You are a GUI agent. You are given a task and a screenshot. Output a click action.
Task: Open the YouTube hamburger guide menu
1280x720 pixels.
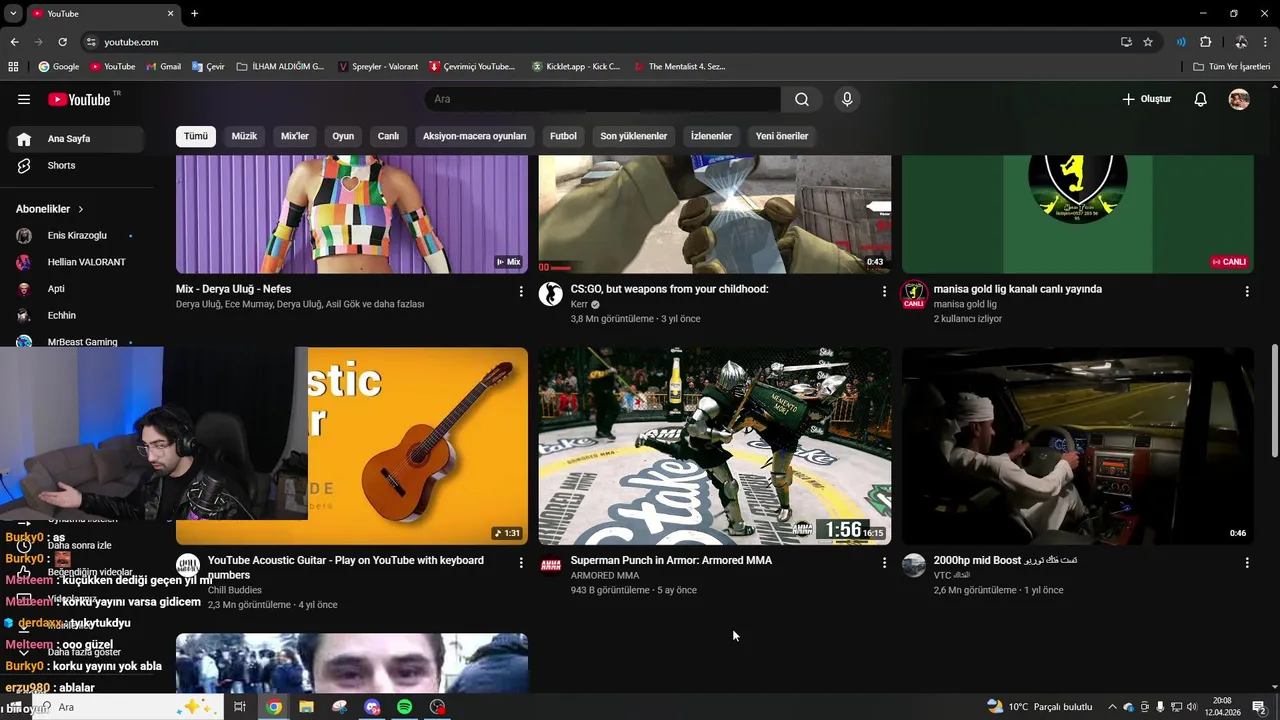click(24, 99)
